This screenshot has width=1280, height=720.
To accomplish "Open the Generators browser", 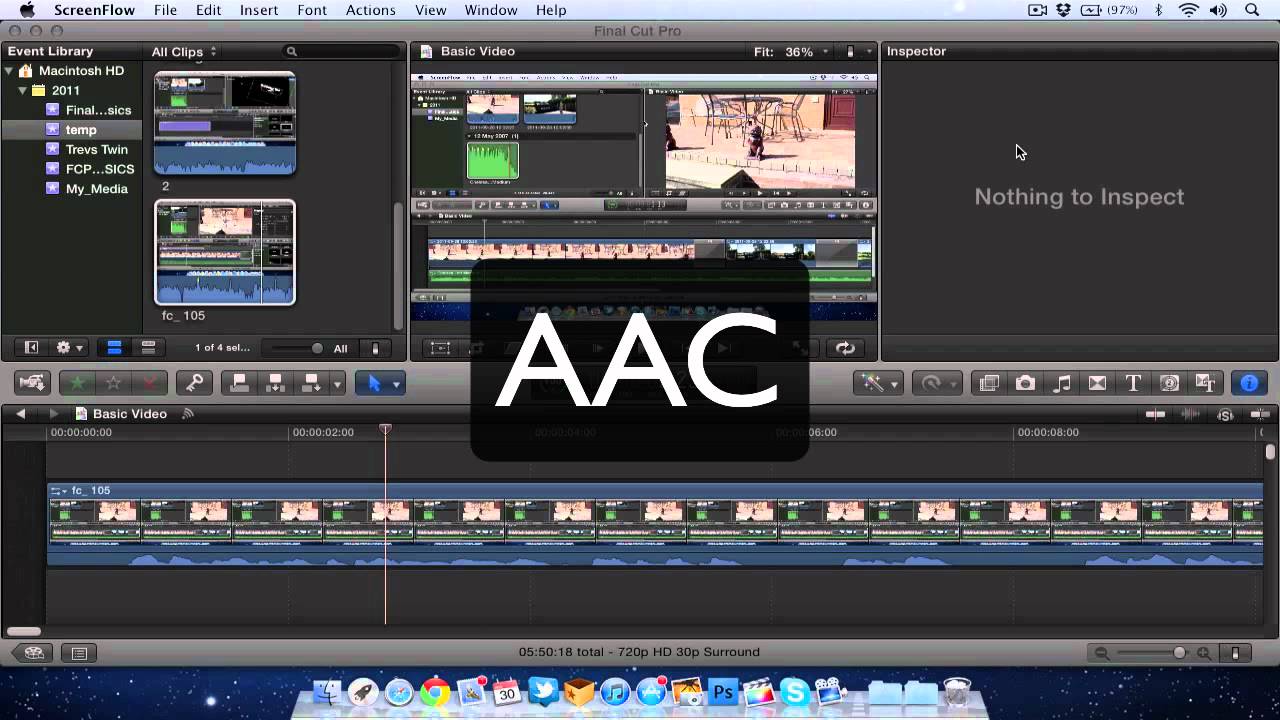I will click(1169, 382).
